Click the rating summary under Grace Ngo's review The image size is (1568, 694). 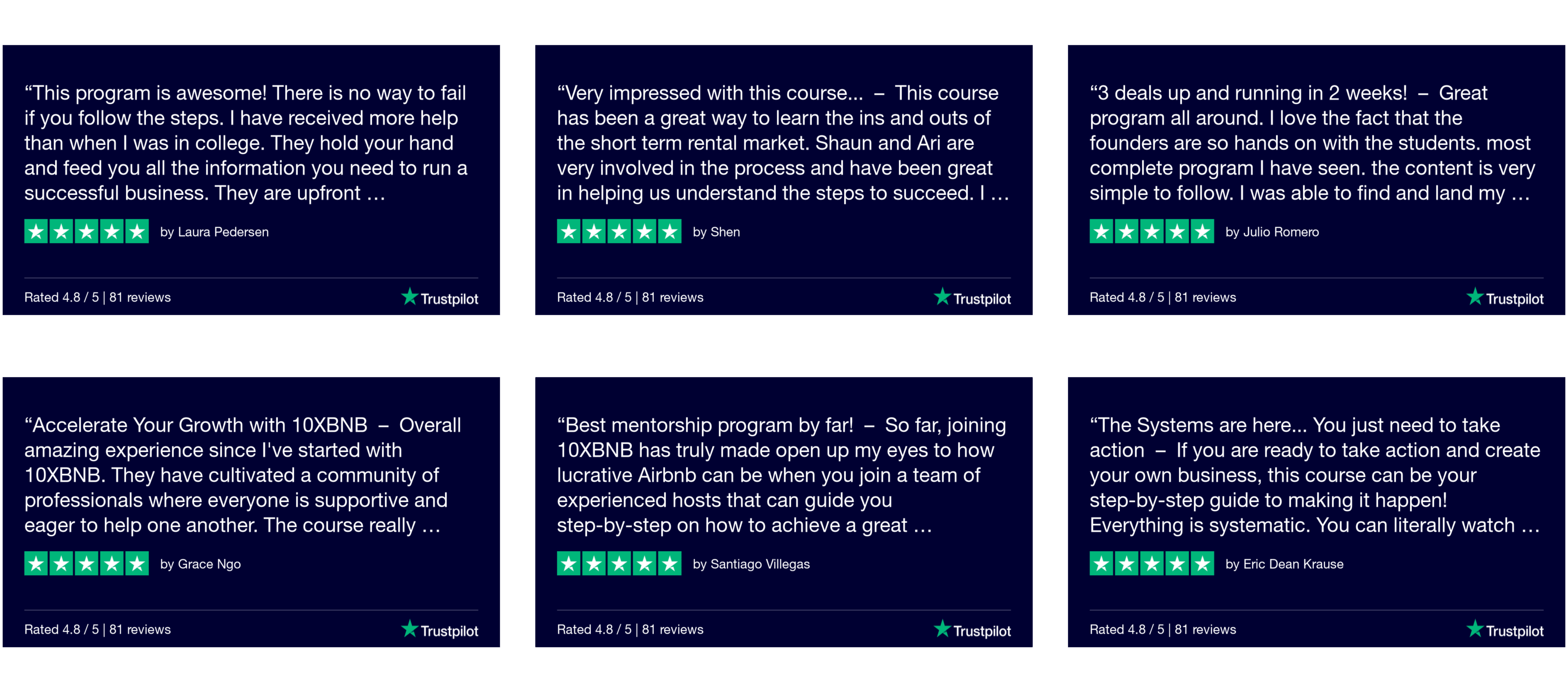click(x=97, y=630)
